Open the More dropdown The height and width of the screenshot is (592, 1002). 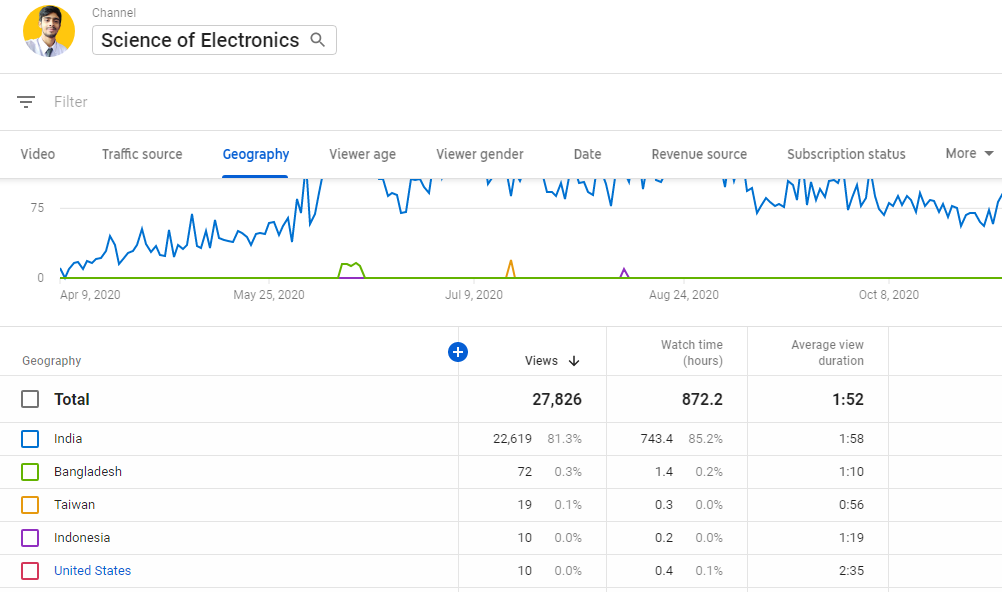(x=967, y=154)
